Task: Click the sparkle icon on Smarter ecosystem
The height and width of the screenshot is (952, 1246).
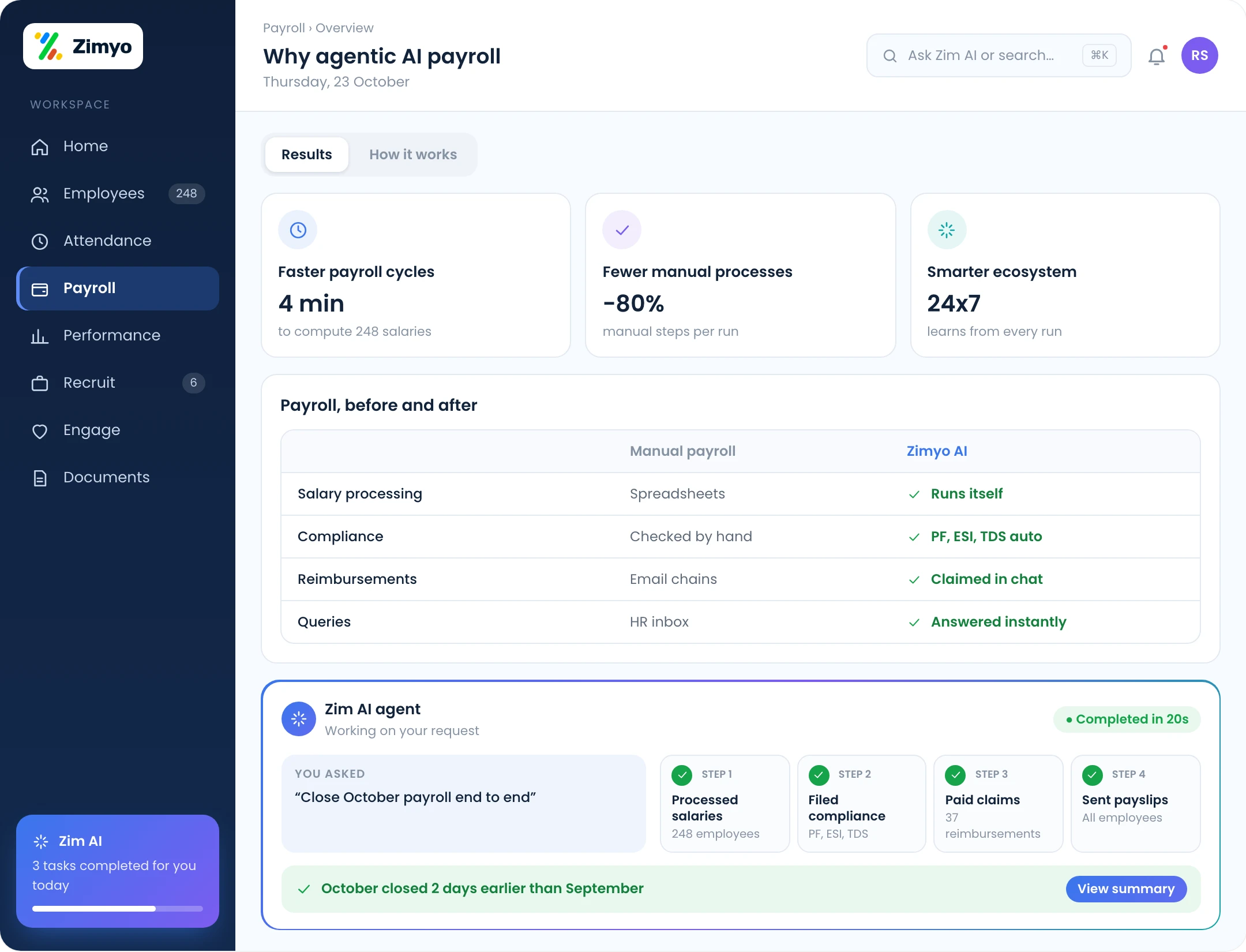Action: point(947,230)
